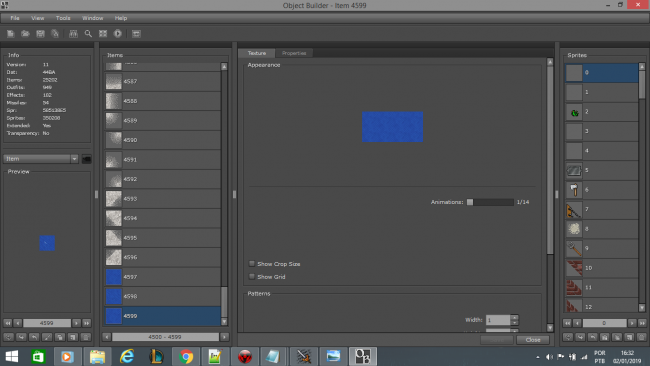Click the New file toolbar icon
The image size is (650, 366).
point(10,34)
